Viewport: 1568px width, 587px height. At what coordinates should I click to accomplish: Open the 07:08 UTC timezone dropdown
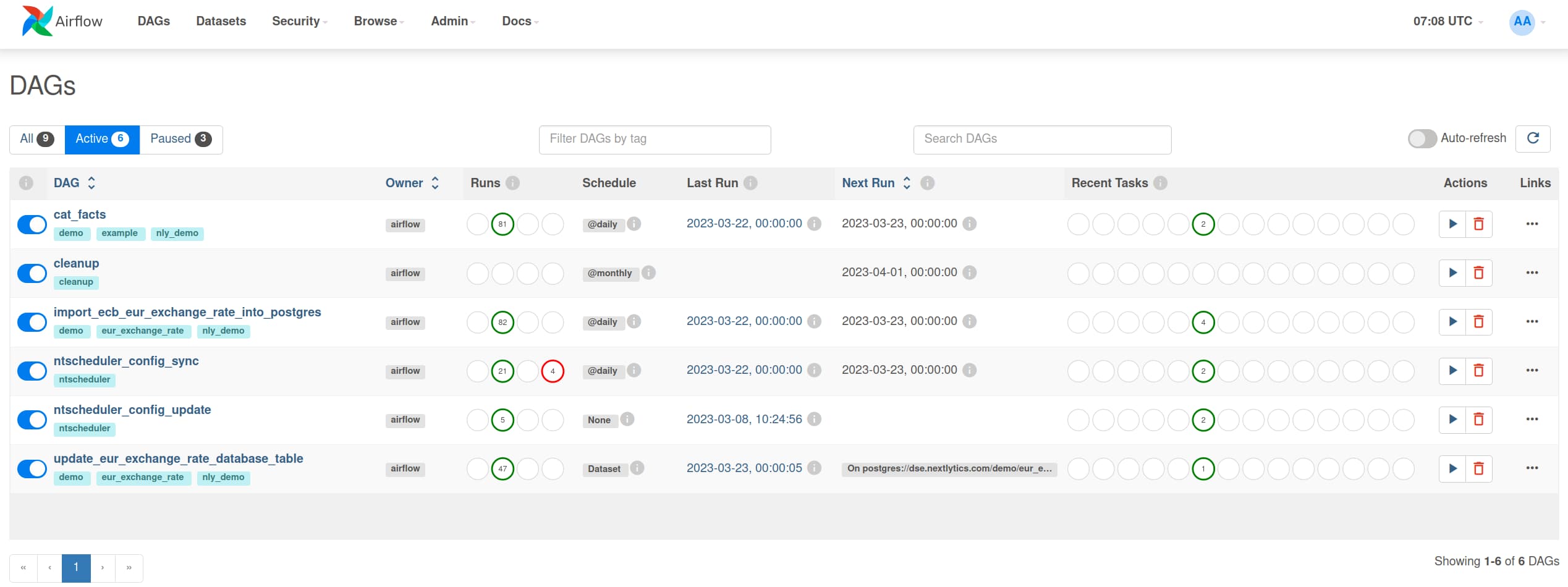1447,21
